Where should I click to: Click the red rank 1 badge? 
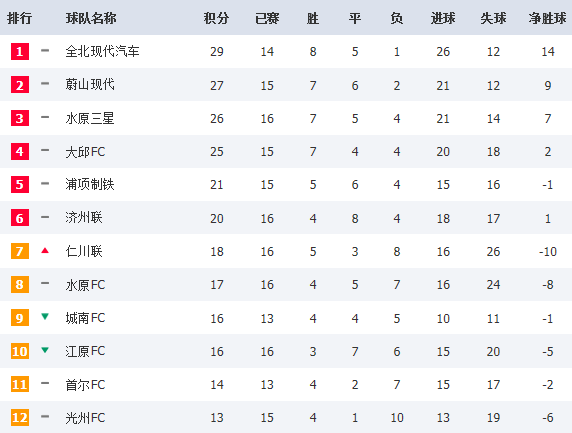(20, 51)
